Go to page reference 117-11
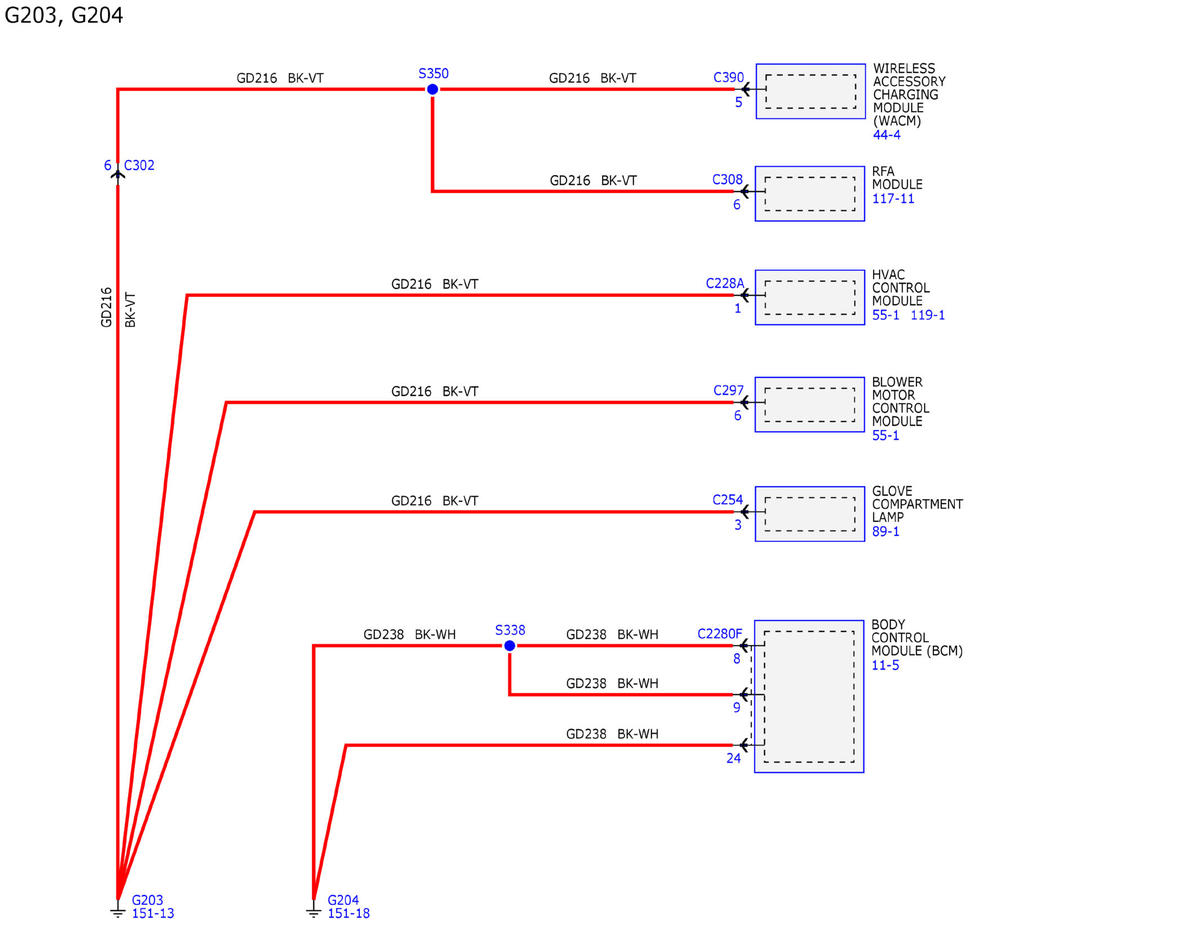The image size is (1200, 927). pos(893,199)
